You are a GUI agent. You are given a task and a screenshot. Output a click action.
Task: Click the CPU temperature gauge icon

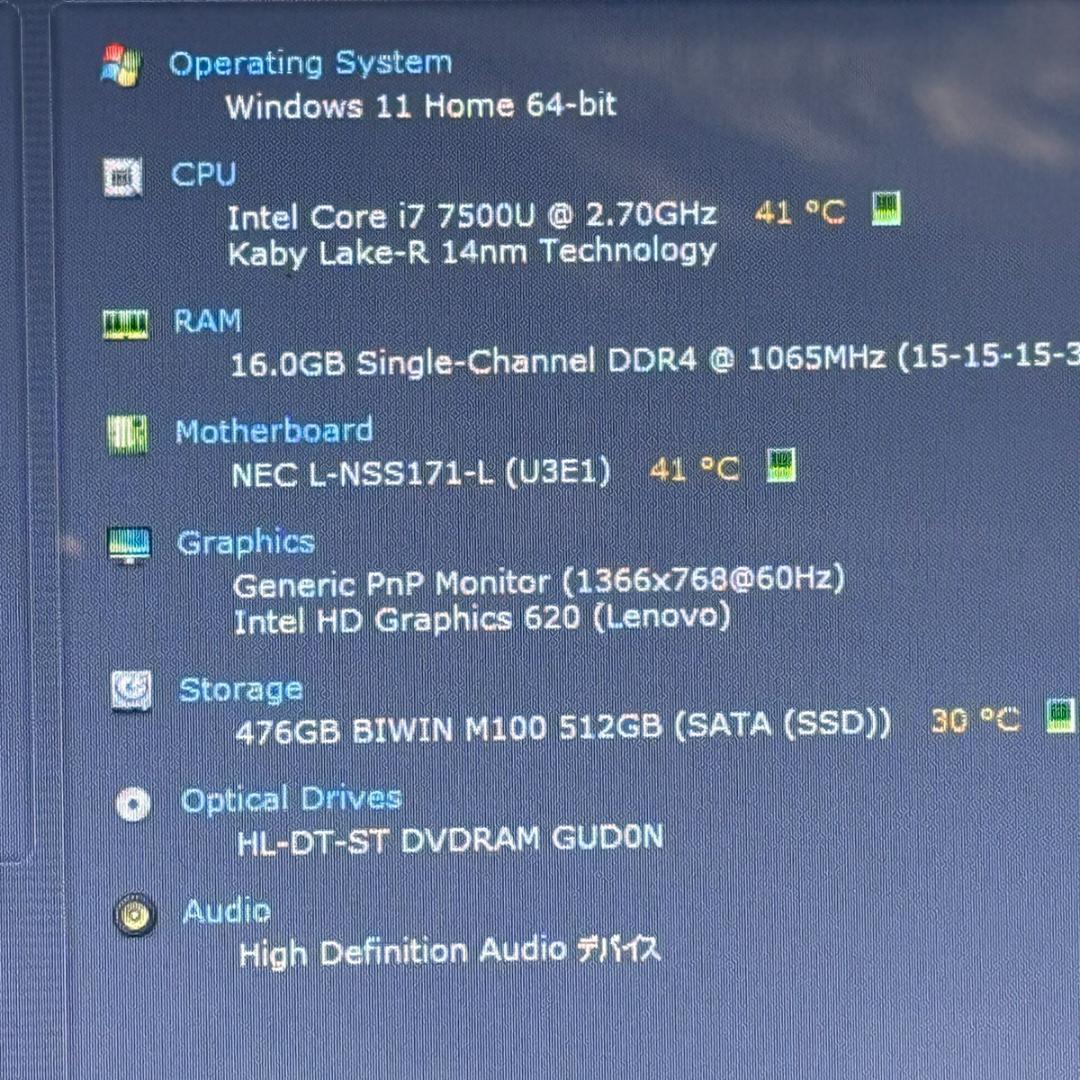pos(886,209)
